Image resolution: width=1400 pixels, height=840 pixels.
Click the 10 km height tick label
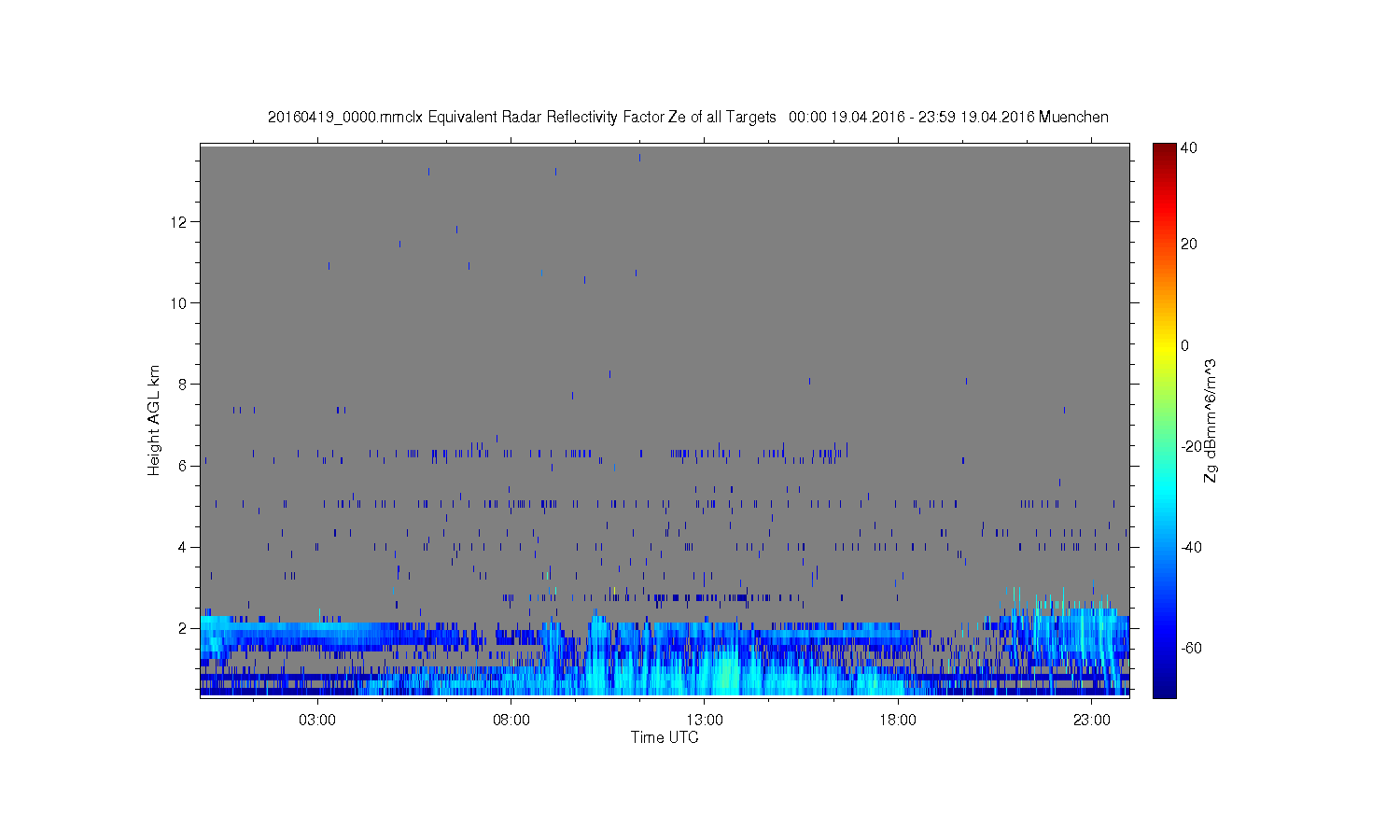coord(180,303)
